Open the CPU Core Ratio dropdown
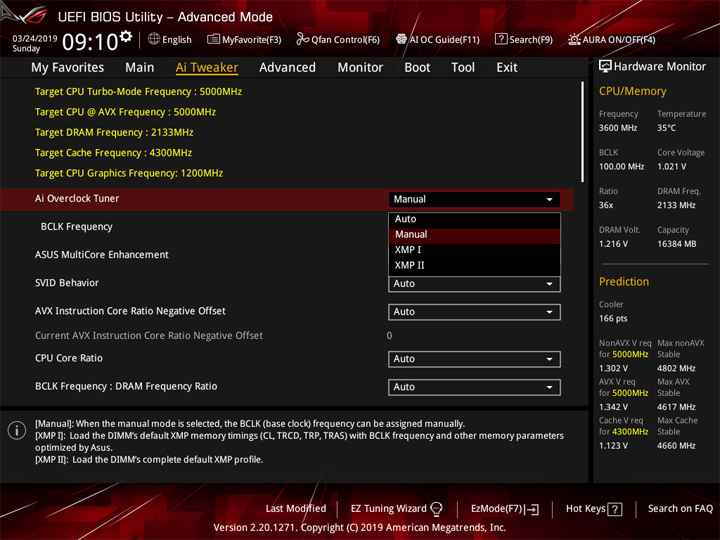The image size is (720, 540). coord(474,359)
